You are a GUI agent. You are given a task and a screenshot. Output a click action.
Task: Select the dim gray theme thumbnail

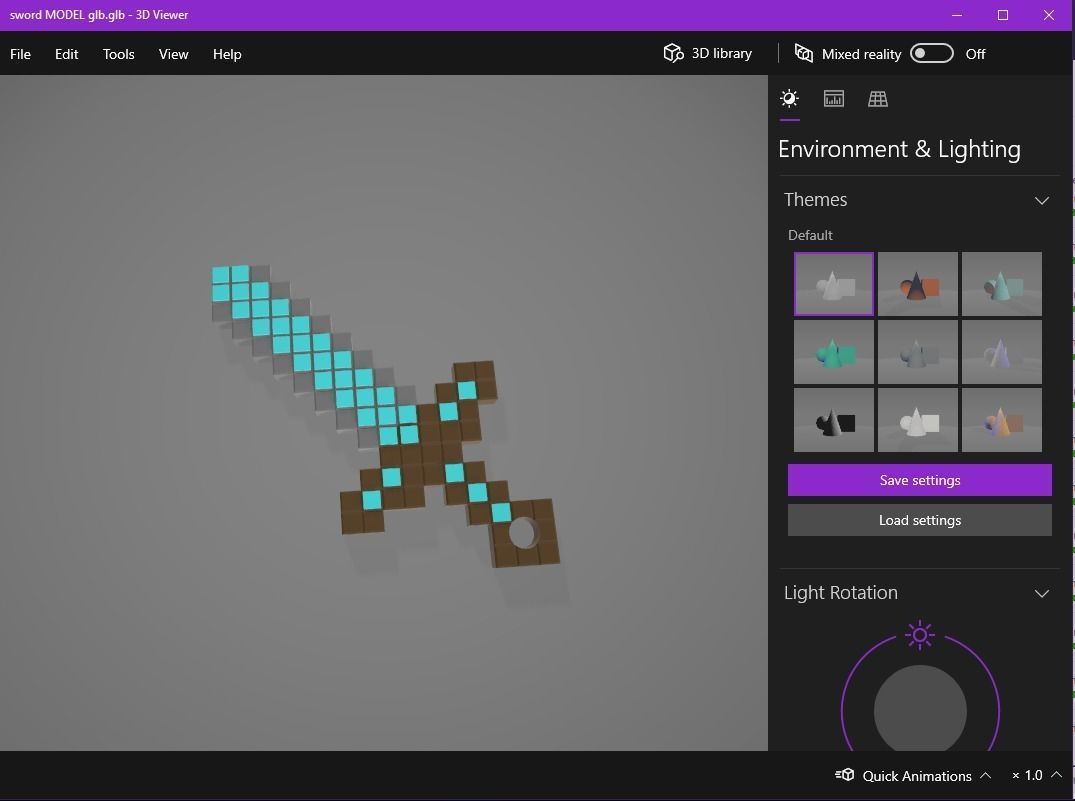click(917, 352)
